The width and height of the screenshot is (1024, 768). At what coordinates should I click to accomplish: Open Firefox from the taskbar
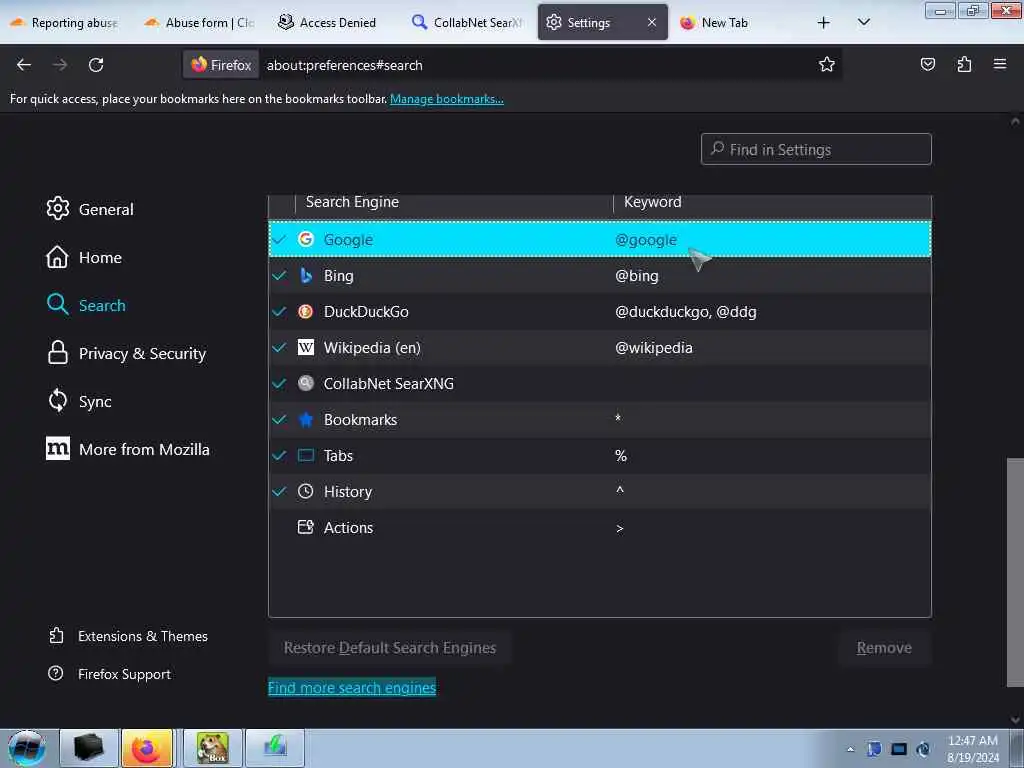(x=147, y=748)
